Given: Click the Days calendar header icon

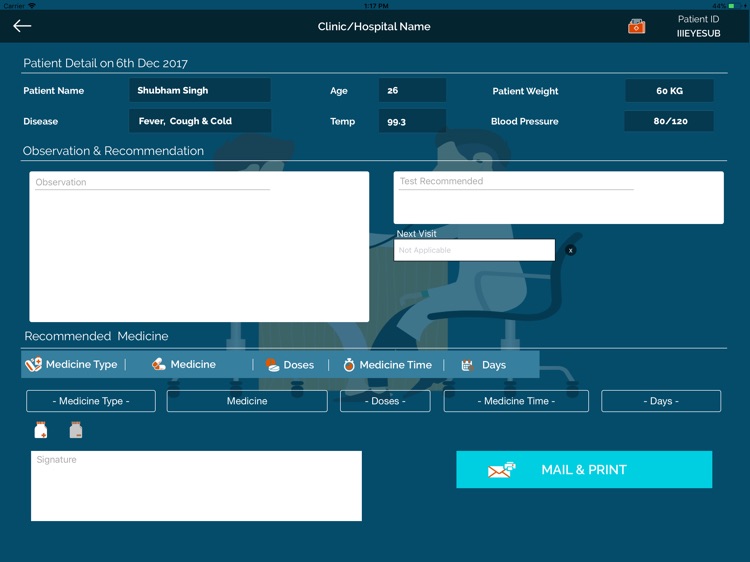Looking at the screenshot, I should tap(467, 365).
